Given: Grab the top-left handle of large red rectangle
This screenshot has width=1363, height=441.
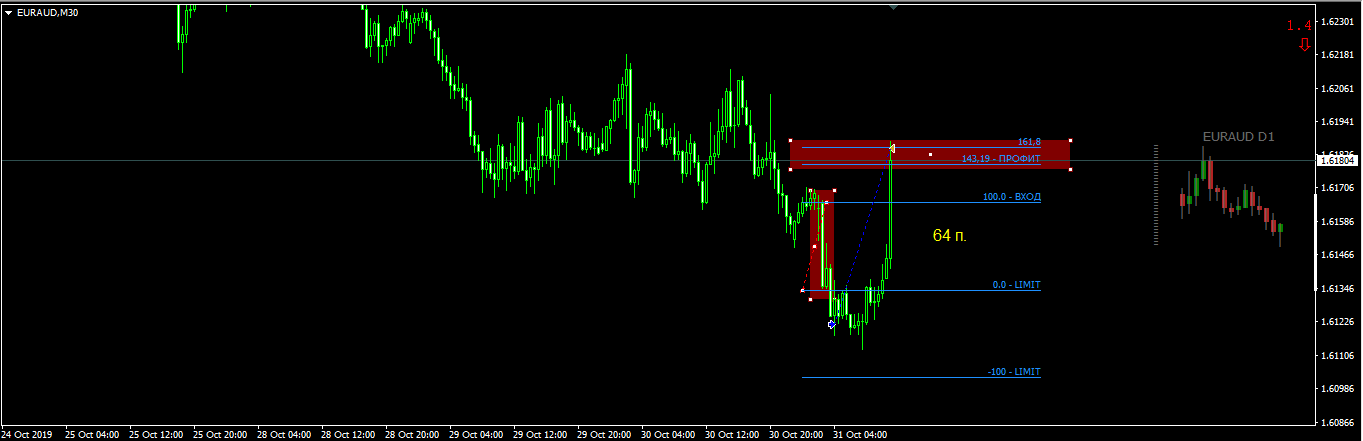Looking at the screenshot, I should [x=790, y=140].
